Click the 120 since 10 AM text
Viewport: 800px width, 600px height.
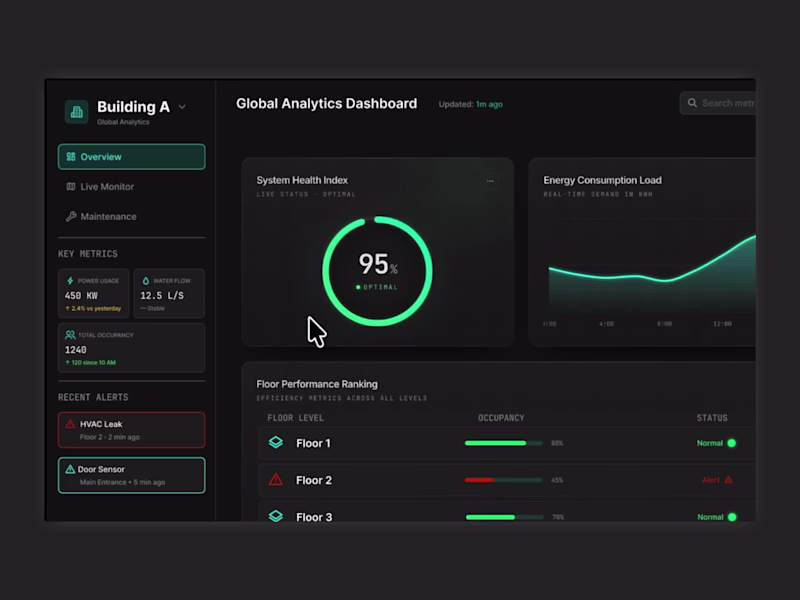(91, 362)
